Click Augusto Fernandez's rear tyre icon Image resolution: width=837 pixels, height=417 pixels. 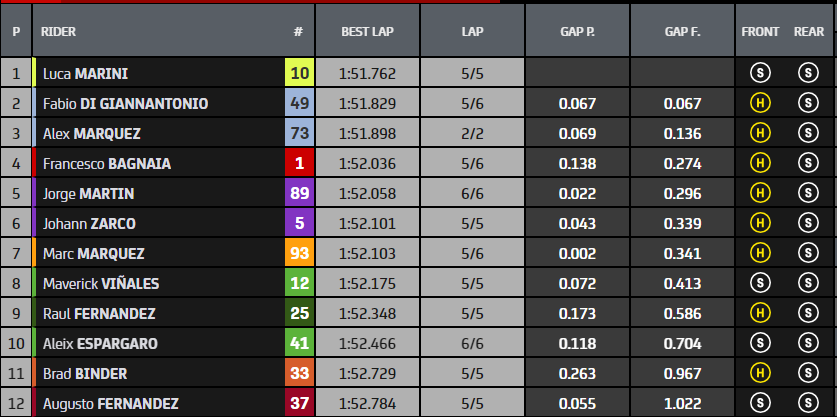coord(808,404)
